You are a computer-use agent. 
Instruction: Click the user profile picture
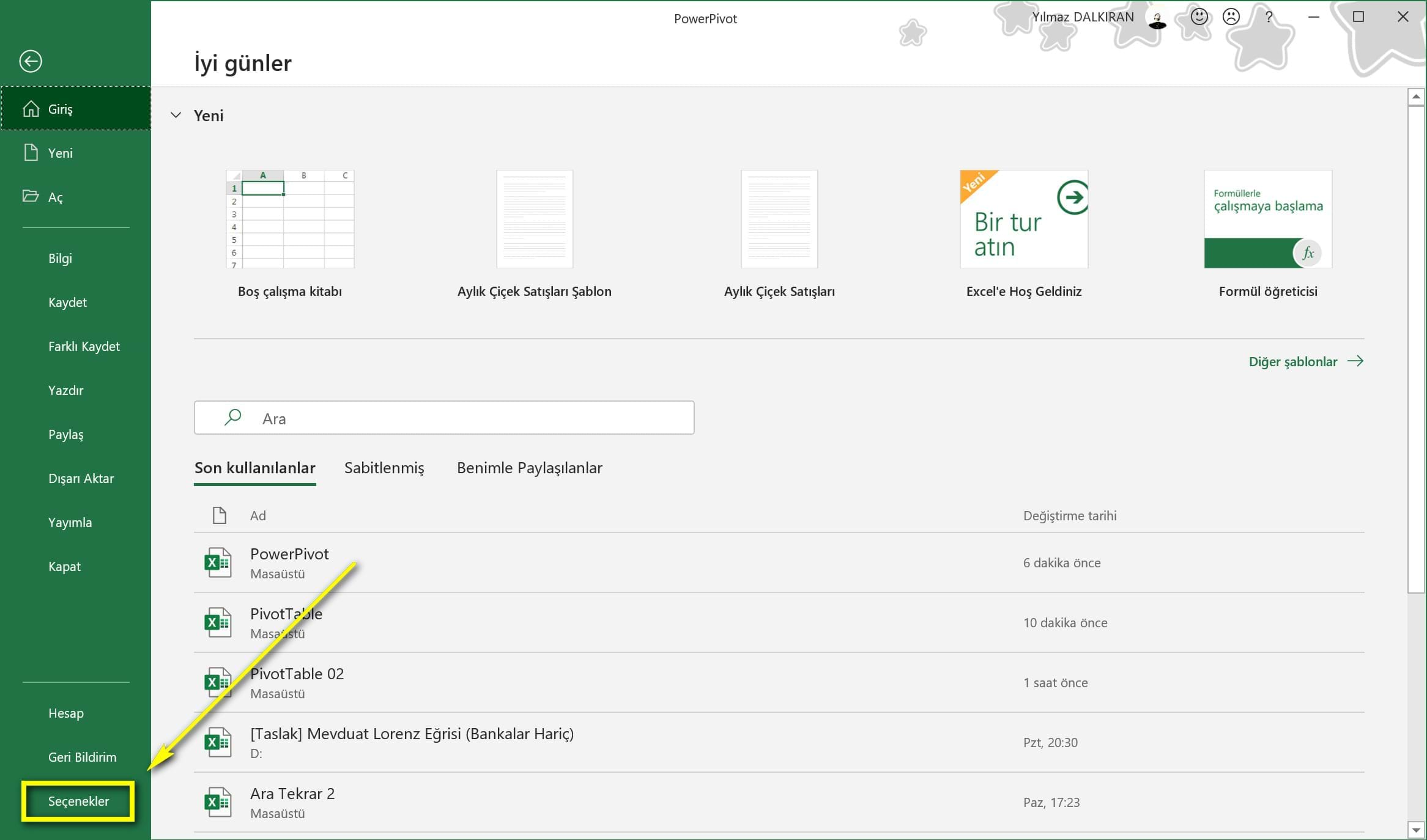tap(1157, 19)
